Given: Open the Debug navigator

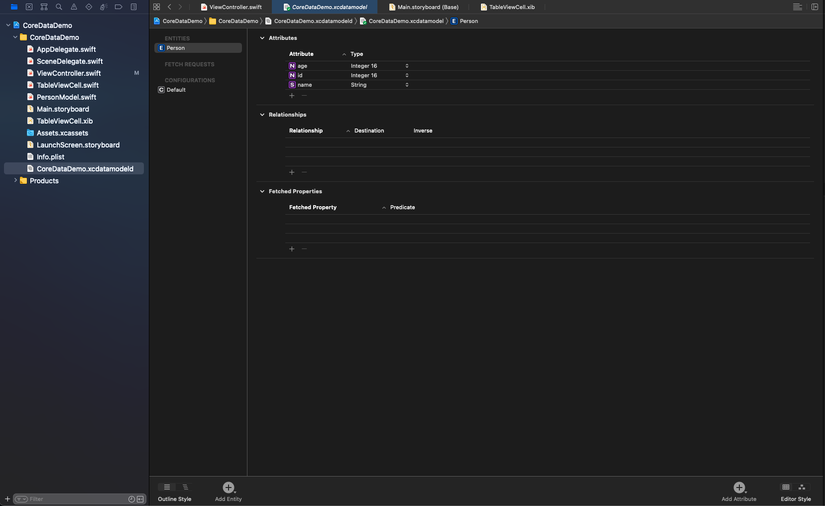Looking at the screenshot, I should point(104,7).
